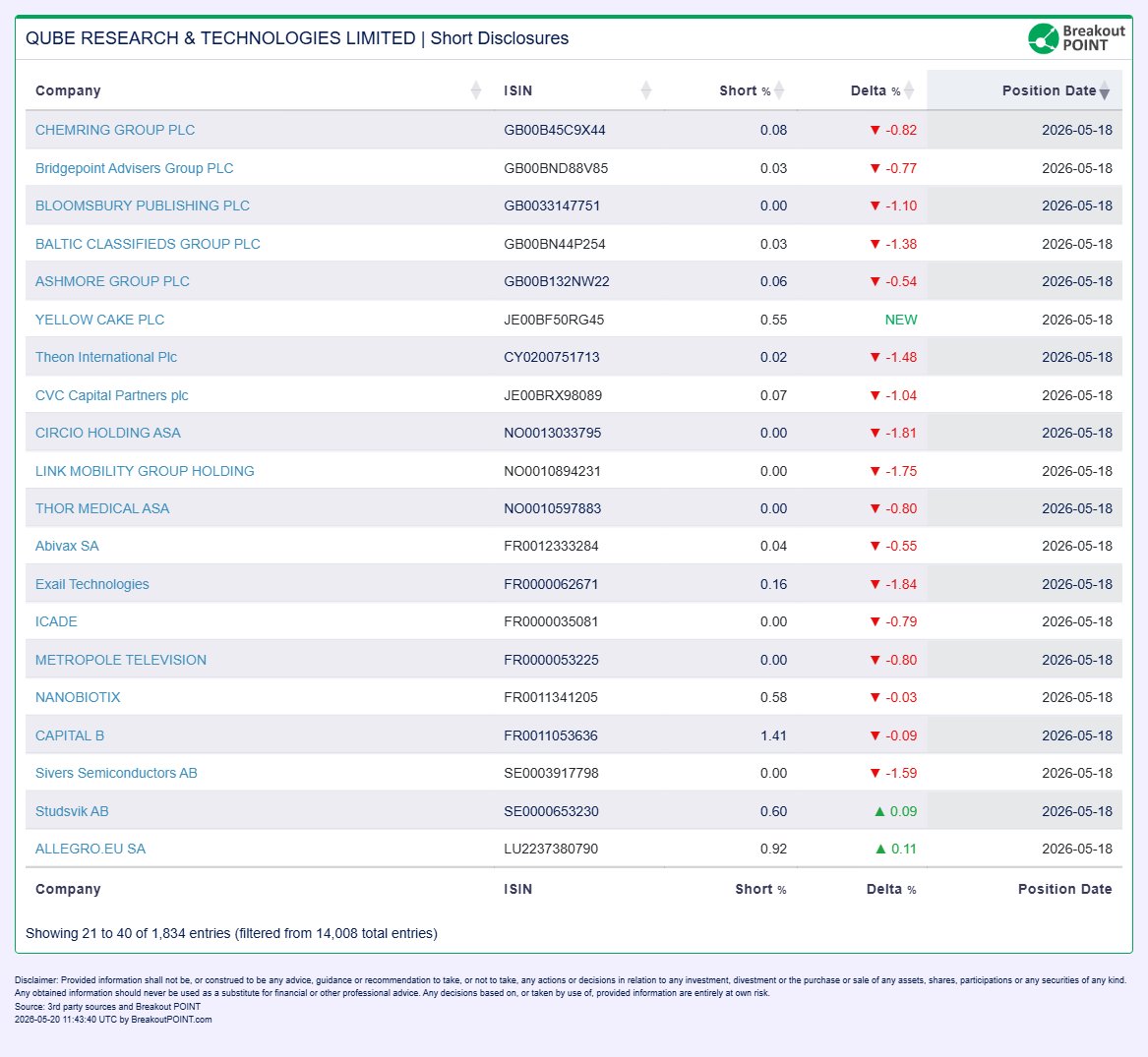Open Theon International Plc link

click(106, 357)
